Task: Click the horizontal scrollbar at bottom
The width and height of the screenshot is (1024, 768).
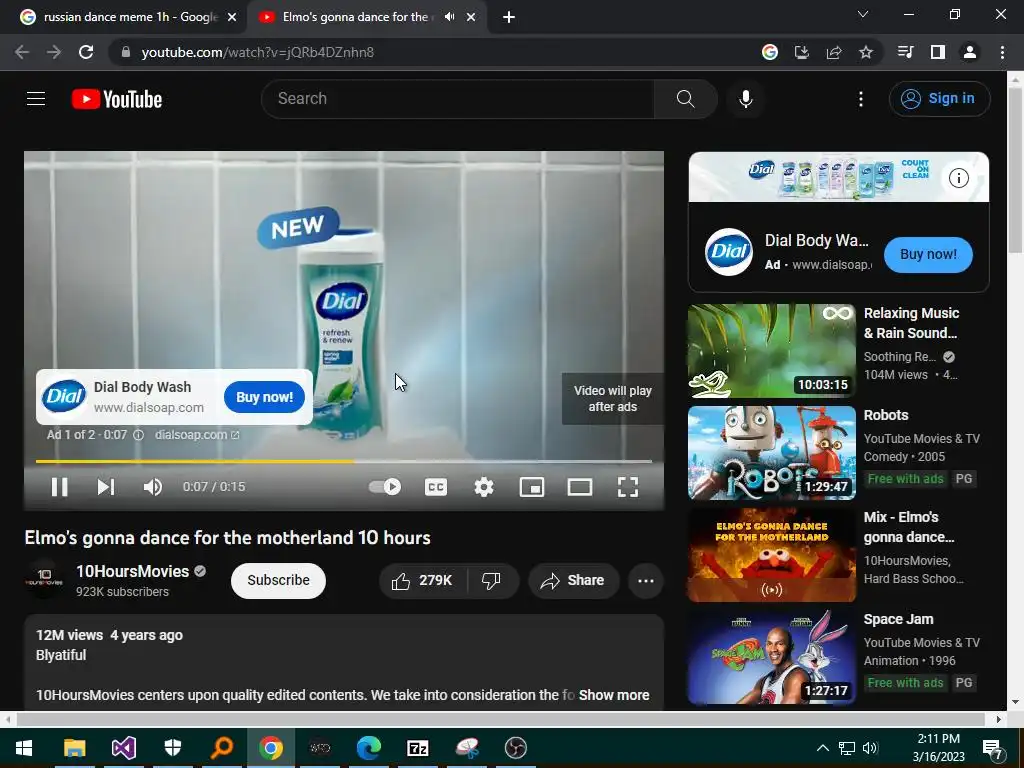Action: coord(500,719)
